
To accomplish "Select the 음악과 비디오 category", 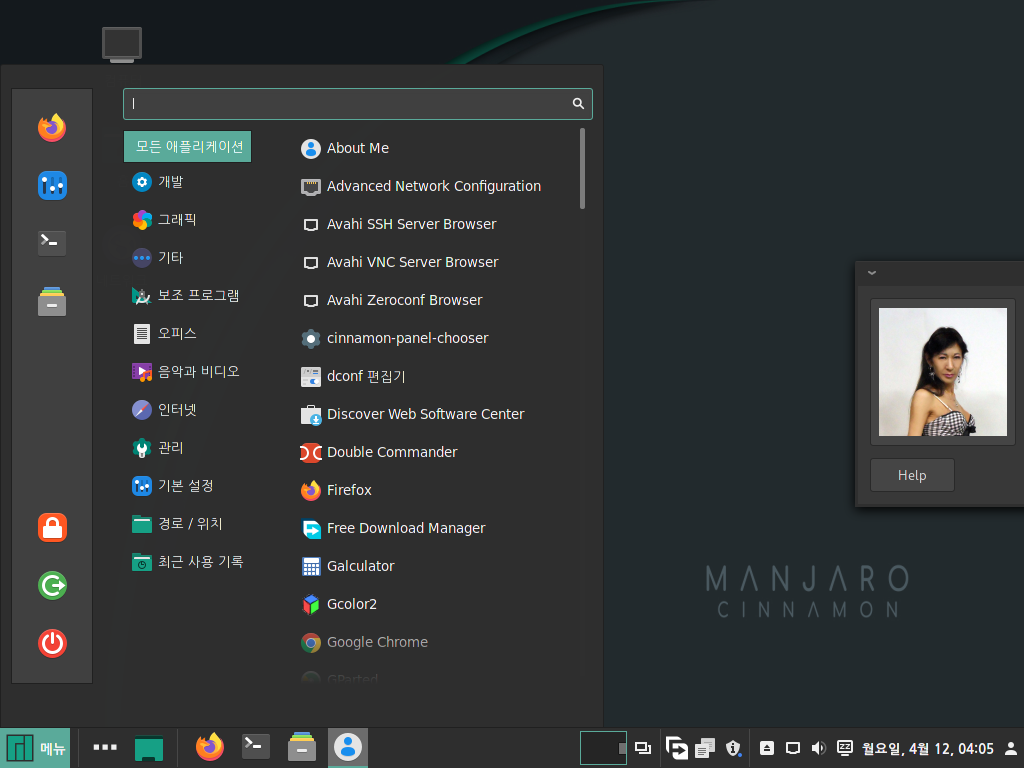I will [187, 372].
